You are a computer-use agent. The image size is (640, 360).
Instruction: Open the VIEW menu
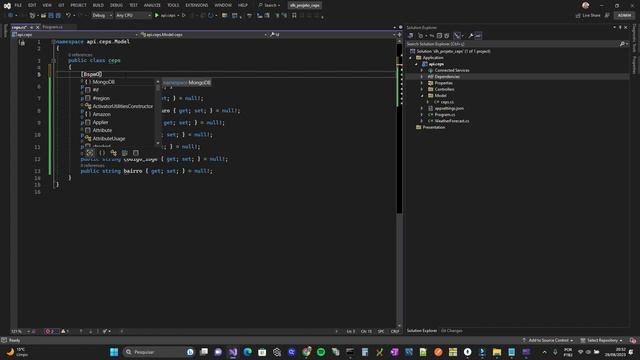(x=47, y=5)
